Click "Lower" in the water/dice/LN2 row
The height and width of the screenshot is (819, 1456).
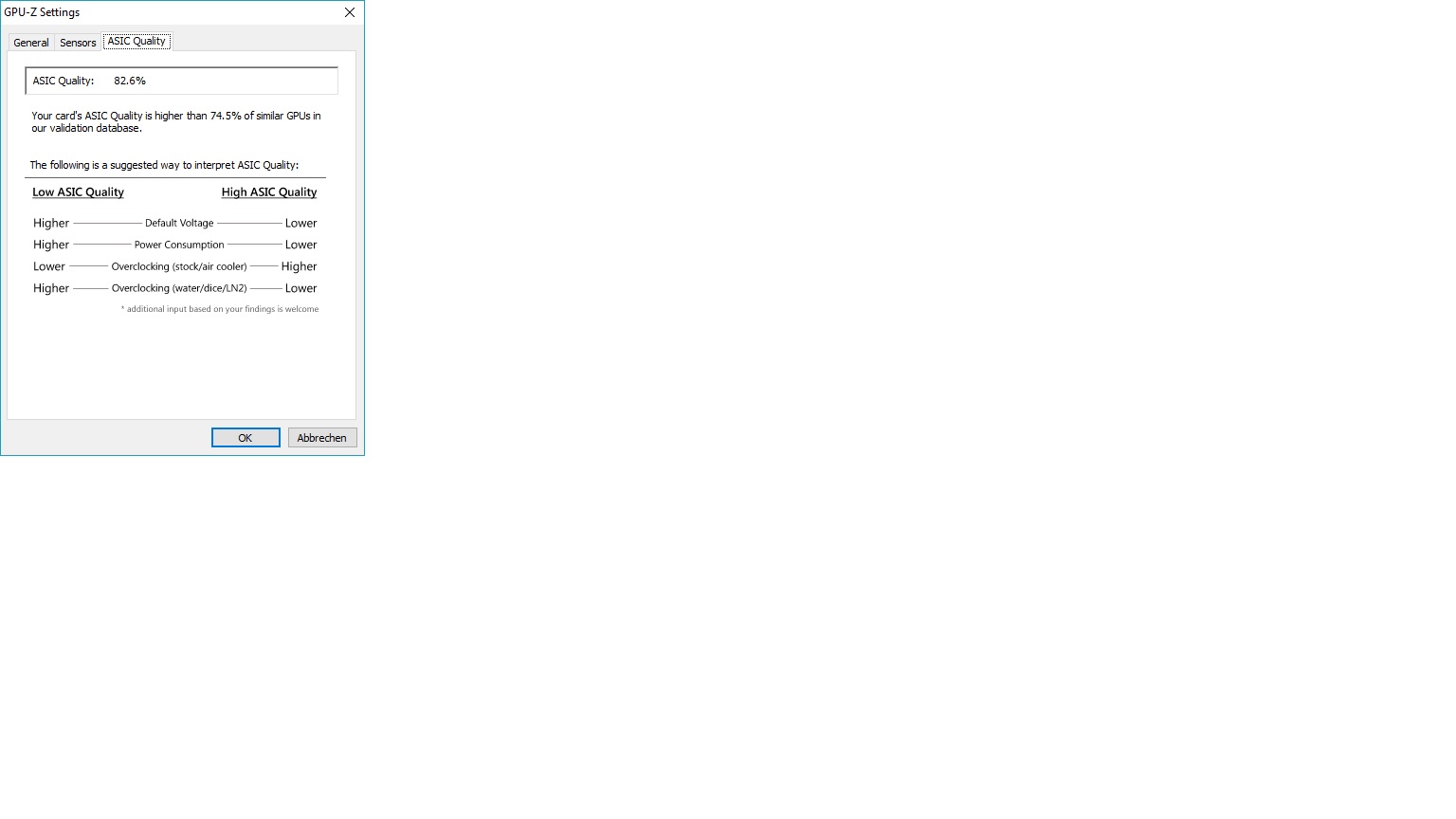[x=301, y=288]
